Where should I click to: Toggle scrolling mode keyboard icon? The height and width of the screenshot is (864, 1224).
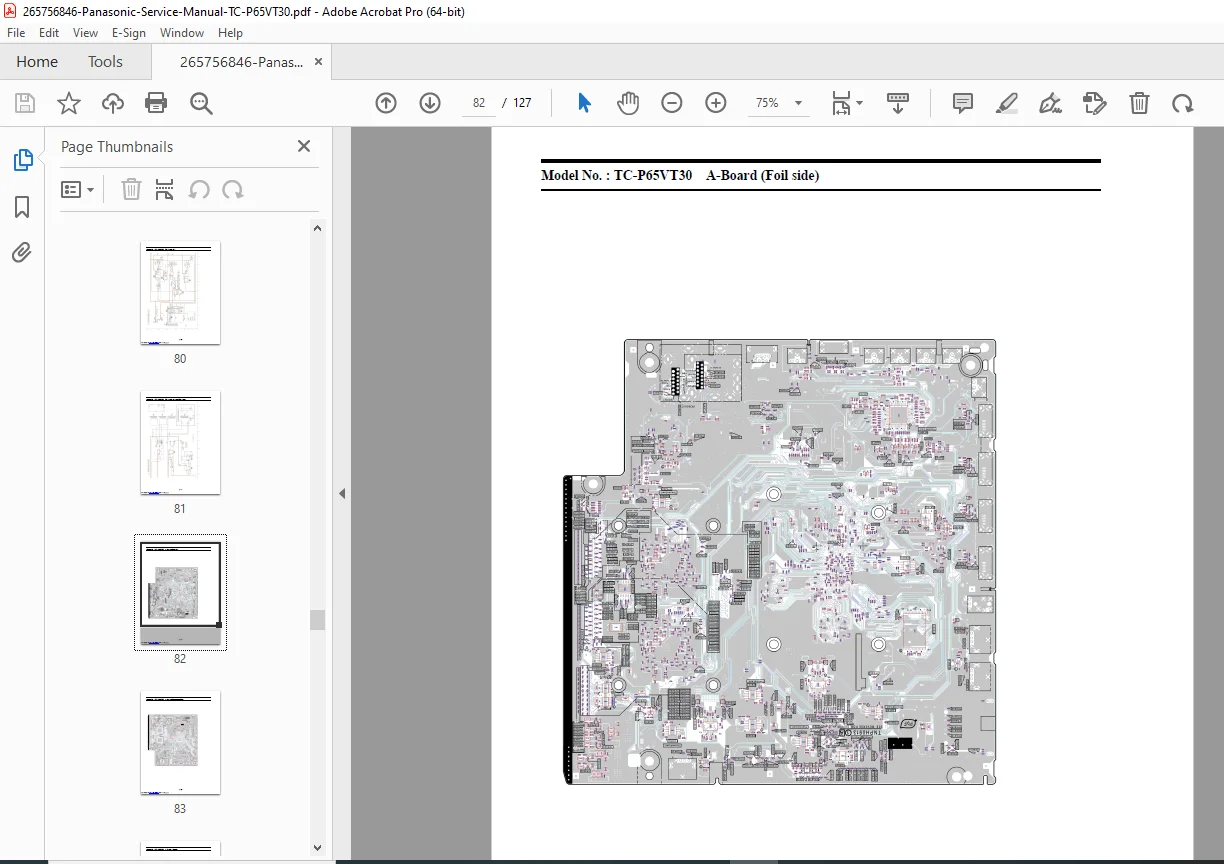(898, 103)
